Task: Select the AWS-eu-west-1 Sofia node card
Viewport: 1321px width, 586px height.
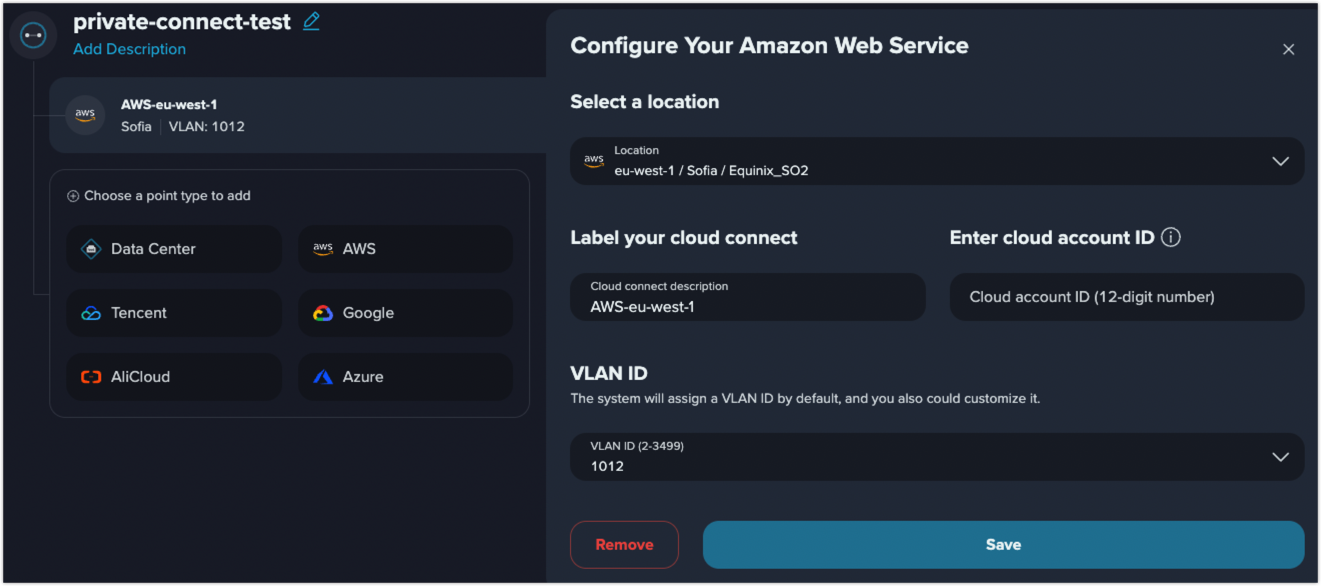Action: pos(298,115)
